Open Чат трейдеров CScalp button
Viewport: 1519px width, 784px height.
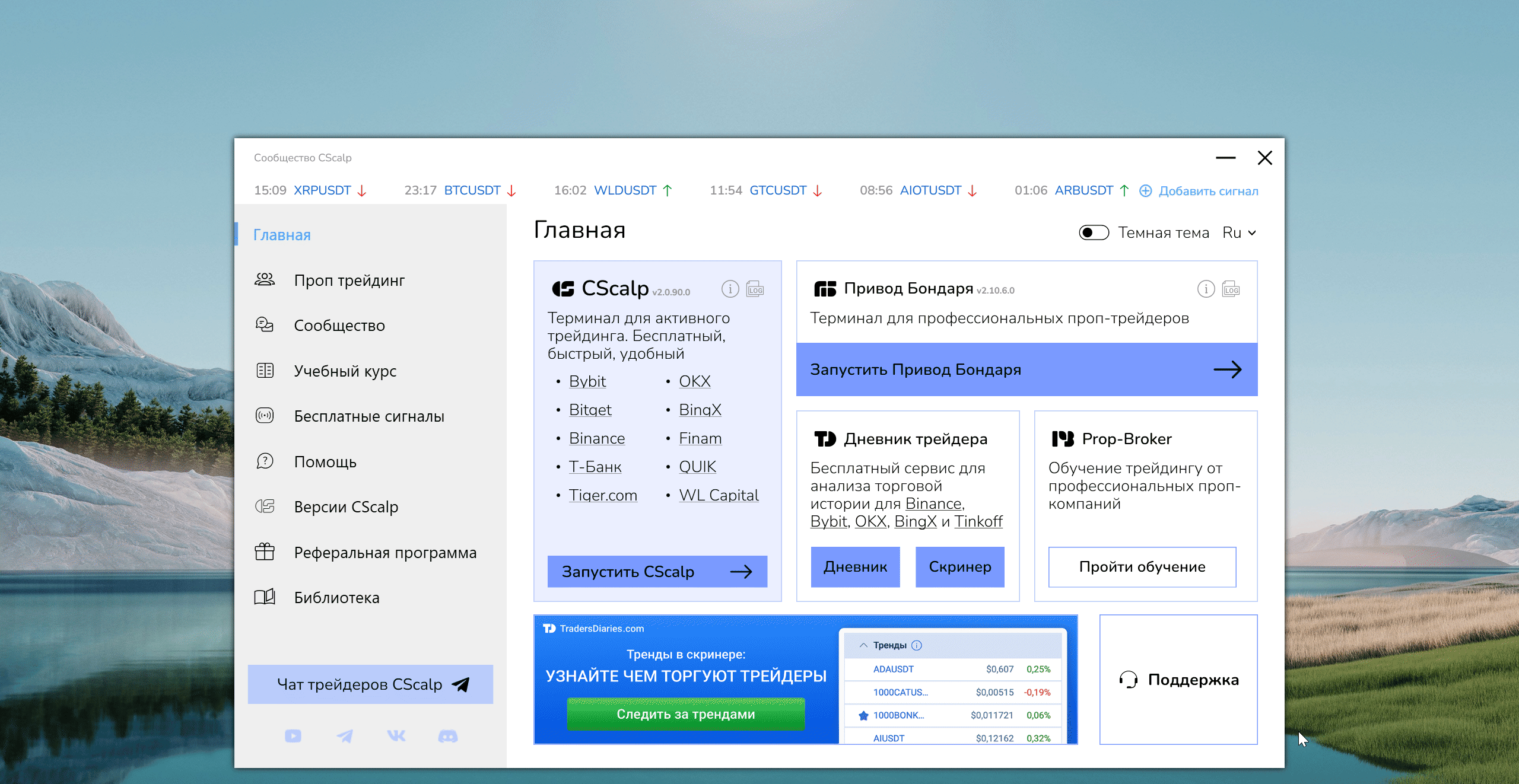pos(370,684)
